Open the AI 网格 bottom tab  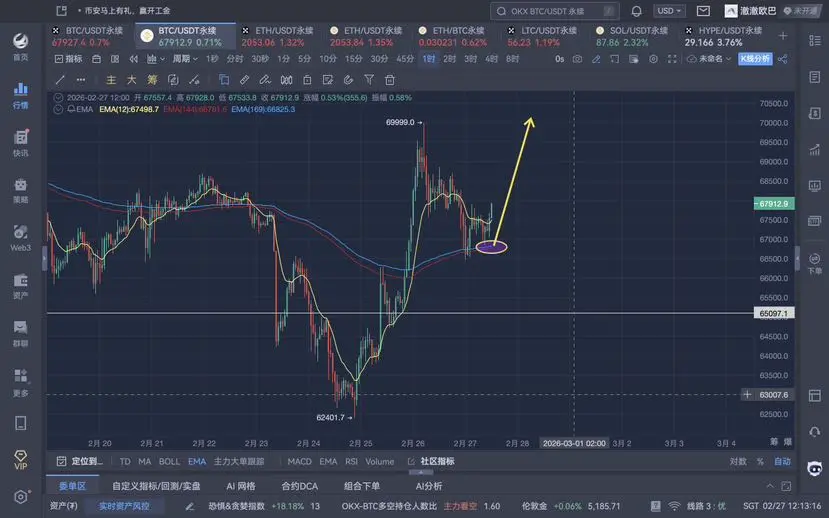241,486
